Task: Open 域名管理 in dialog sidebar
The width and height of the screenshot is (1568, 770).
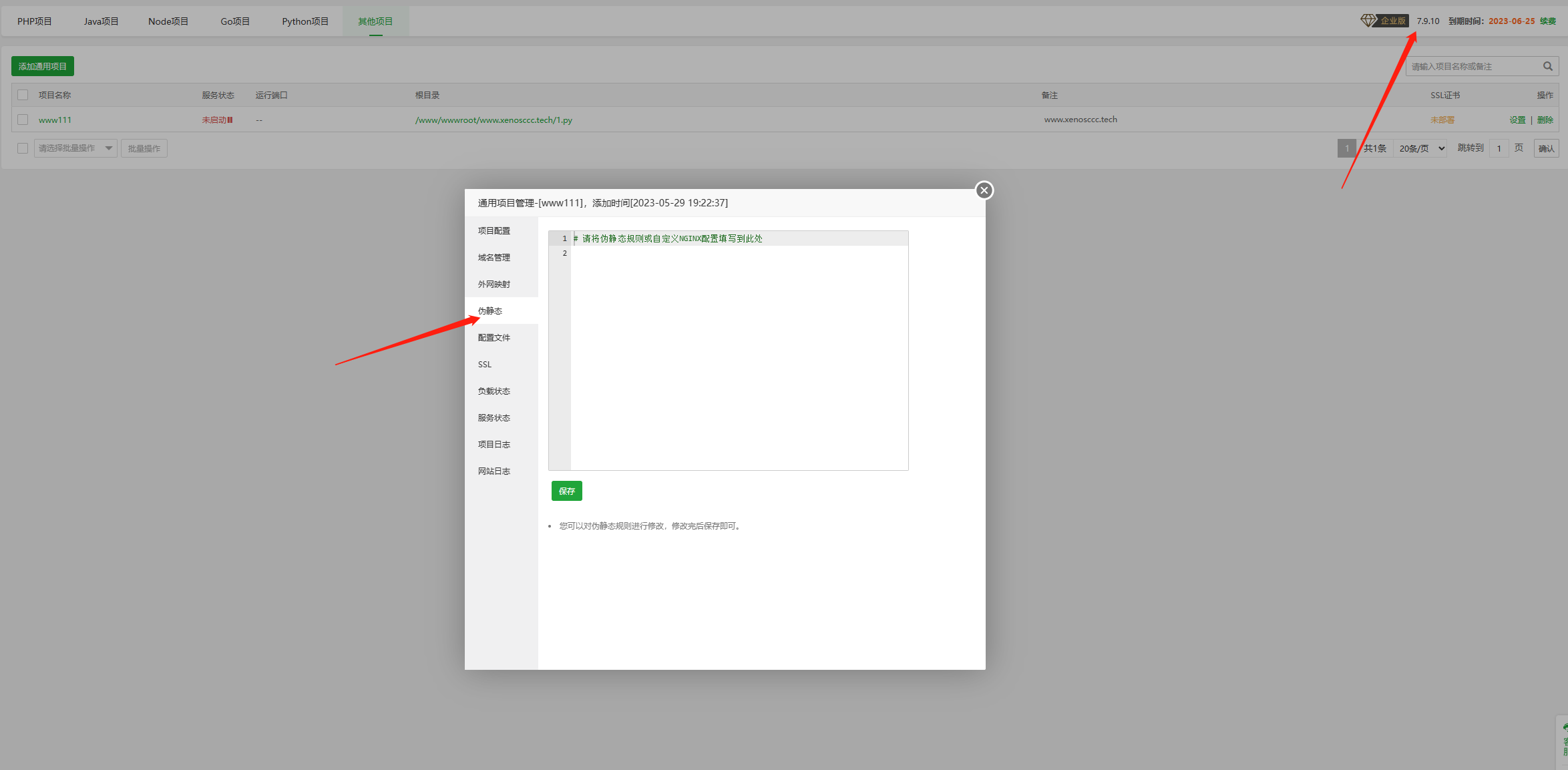Action: (502, 257)
